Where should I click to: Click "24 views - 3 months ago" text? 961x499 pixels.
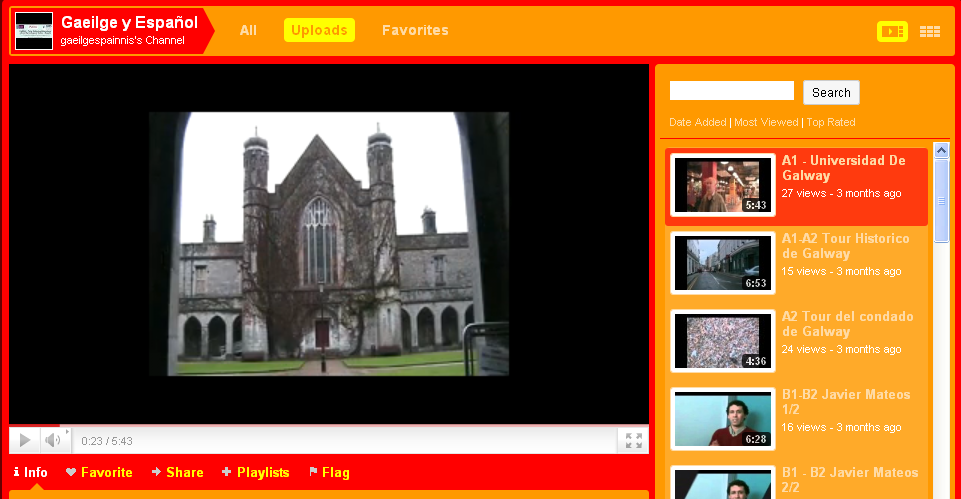(x=841, y=349)
